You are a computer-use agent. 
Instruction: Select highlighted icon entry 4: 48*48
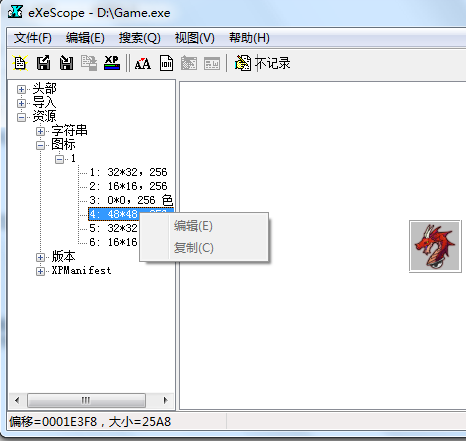[x=114, y=214]
